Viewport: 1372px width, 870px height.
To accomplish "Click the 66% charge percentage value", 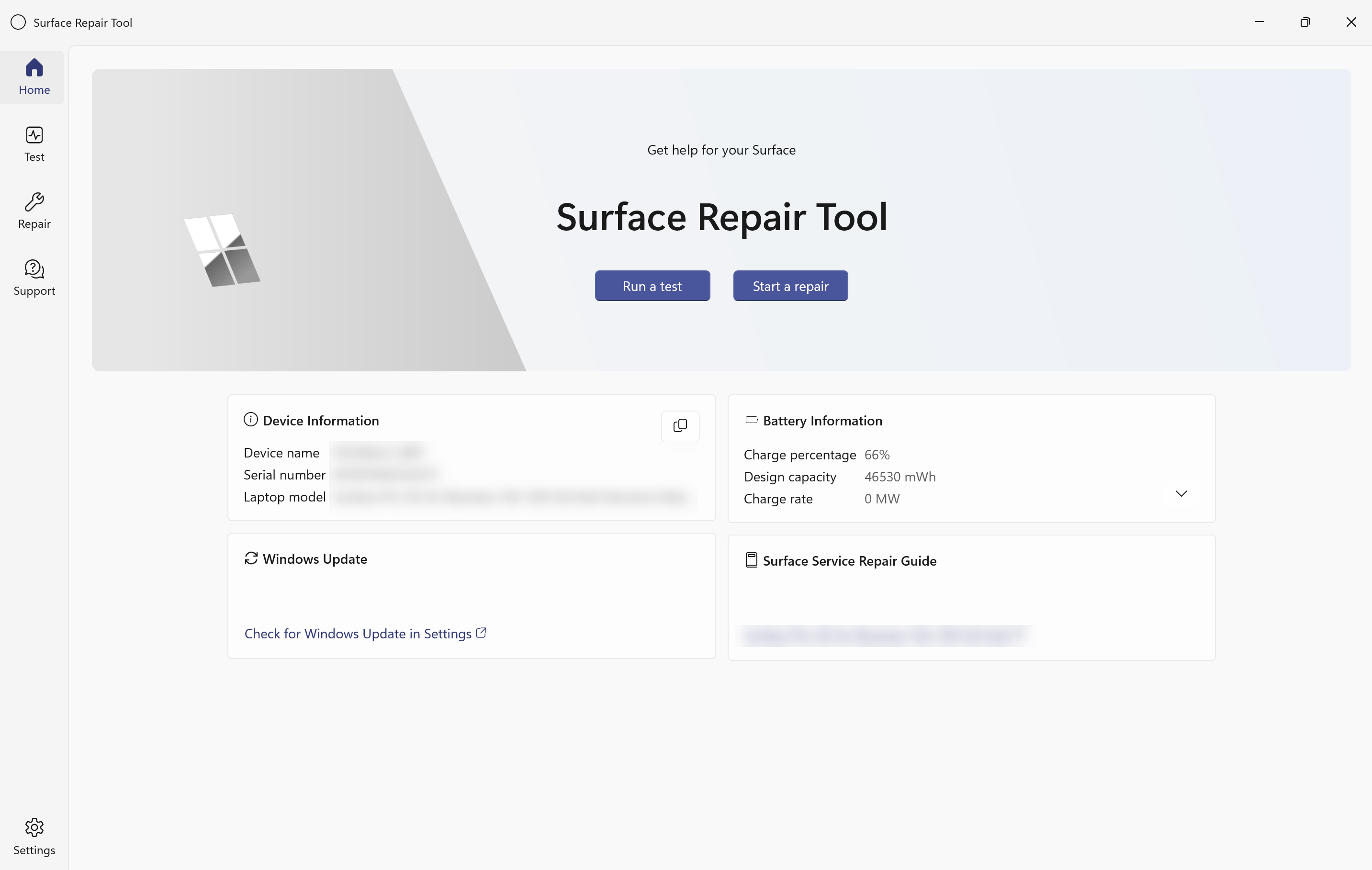I will (877, 455).
